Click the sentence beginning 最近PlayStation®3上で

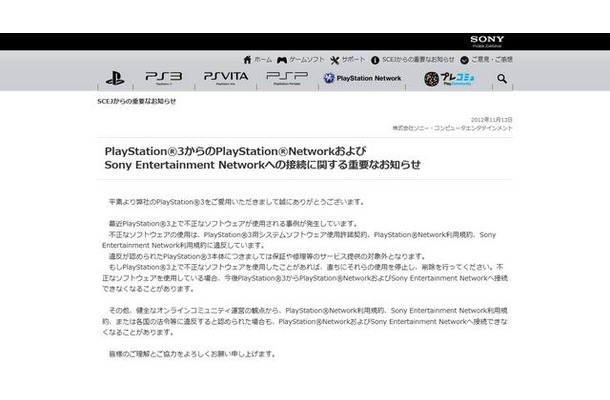pos(233,224)
